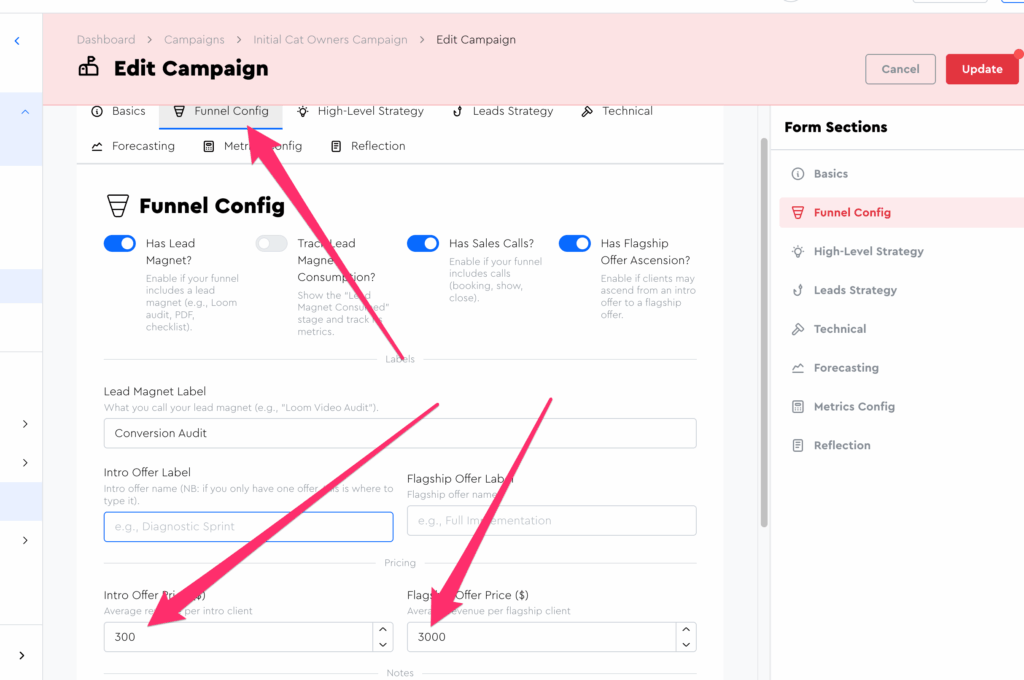Screen dimensions: 1024x680
Task: Click the Reflection document icon in Form Sections
Action: 797,446
